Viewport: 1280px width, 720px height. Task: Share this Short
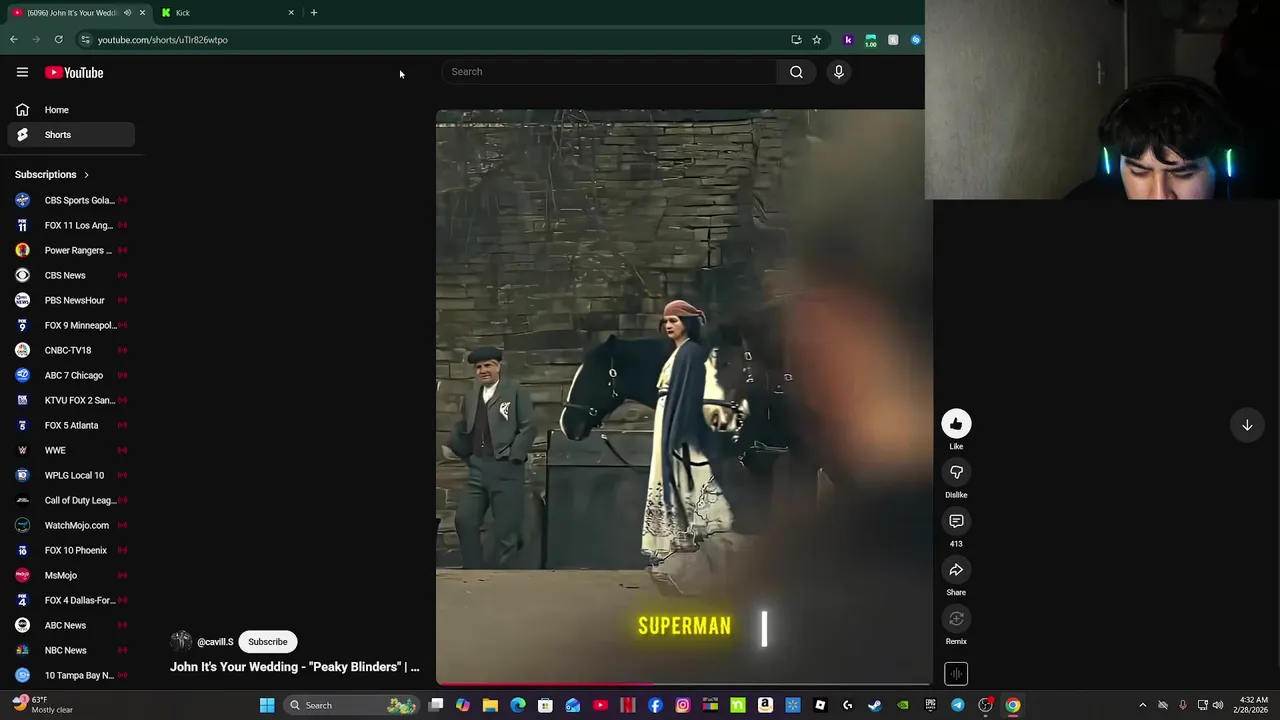click(x=956, y=570)
